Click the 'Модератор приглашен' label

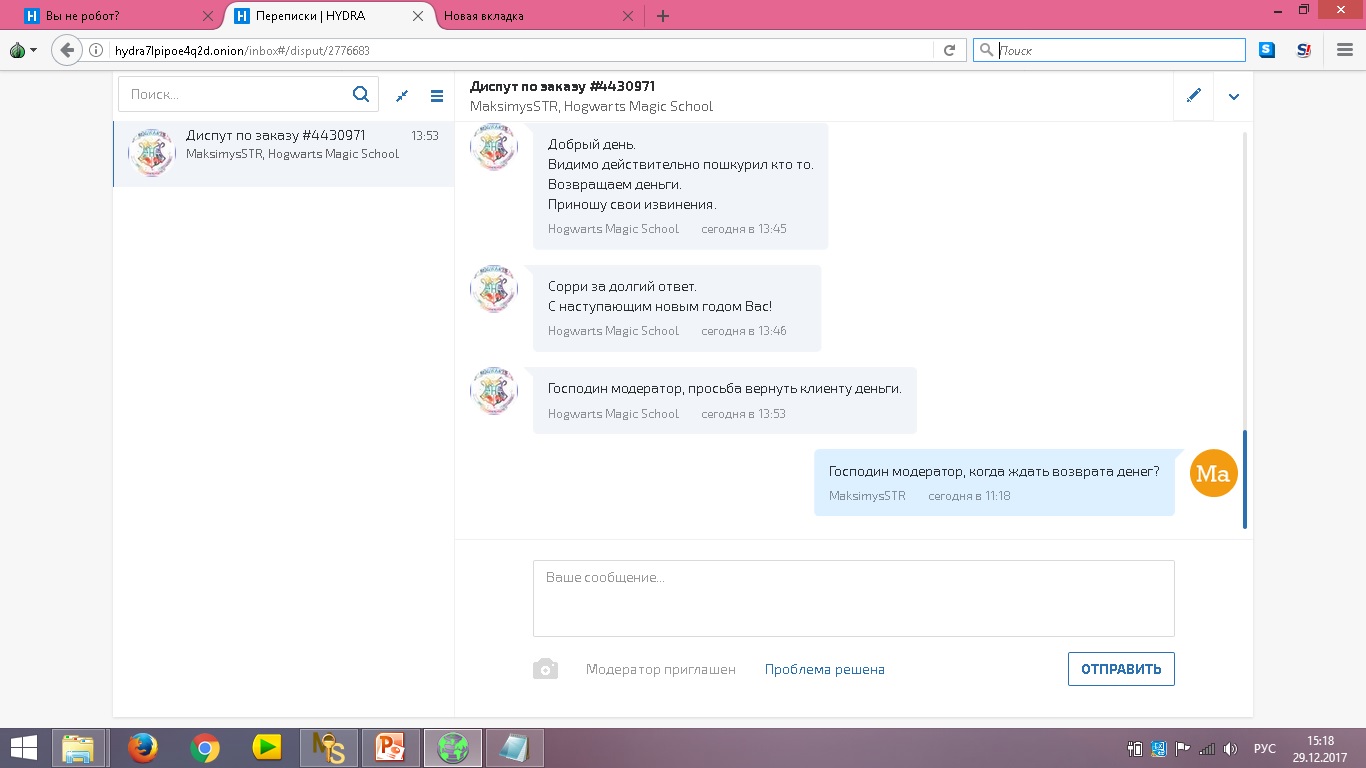tap(661, 669)
